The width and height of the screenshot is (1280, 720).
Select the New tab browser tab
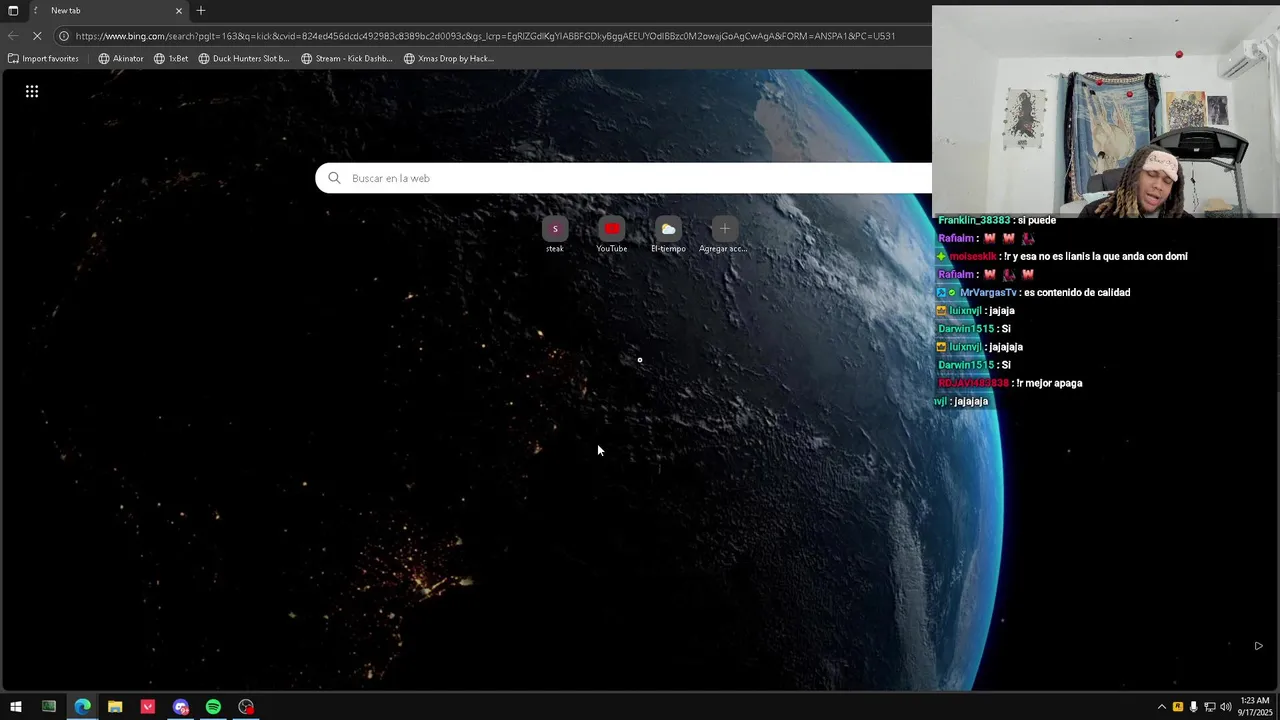(107, 10)
